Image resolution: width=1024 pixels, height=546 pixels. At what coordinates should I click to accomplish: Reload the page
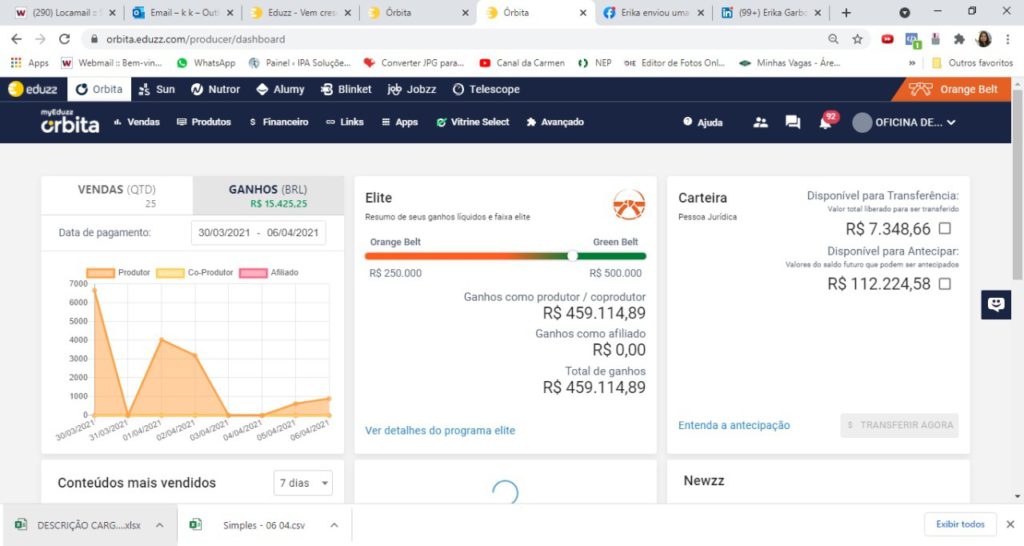click(64, 39)
